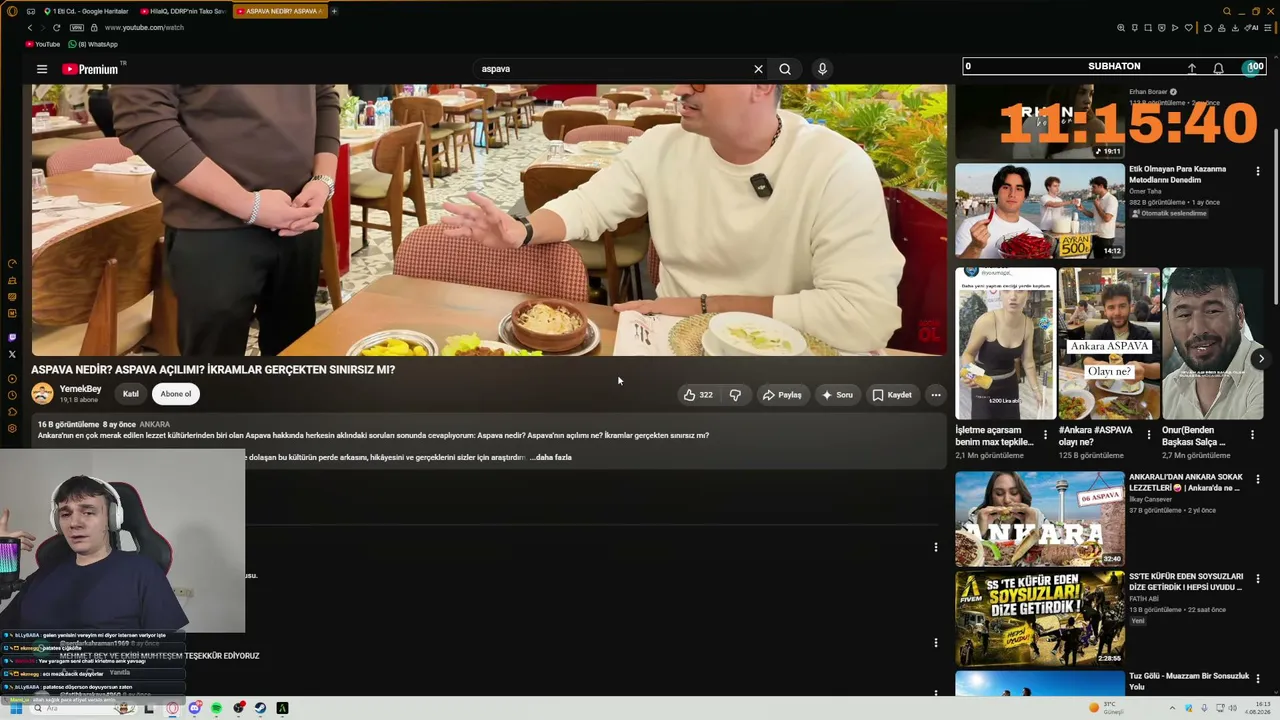Reload the current page
Screen dimensions: 1280x720
[x=56, y=28]
